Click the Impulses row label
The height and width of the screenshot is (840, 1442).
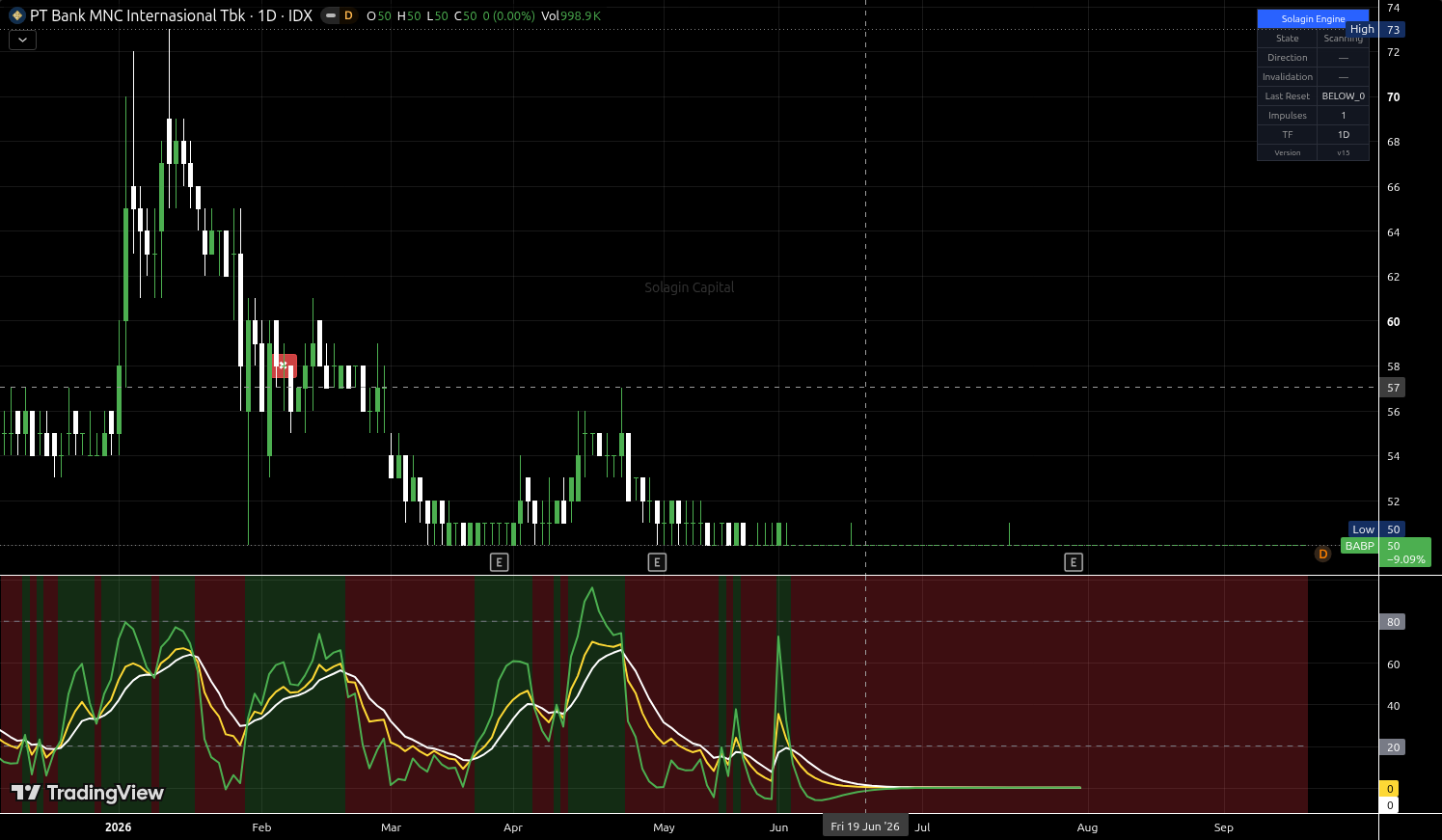(x=1288, y=116)
